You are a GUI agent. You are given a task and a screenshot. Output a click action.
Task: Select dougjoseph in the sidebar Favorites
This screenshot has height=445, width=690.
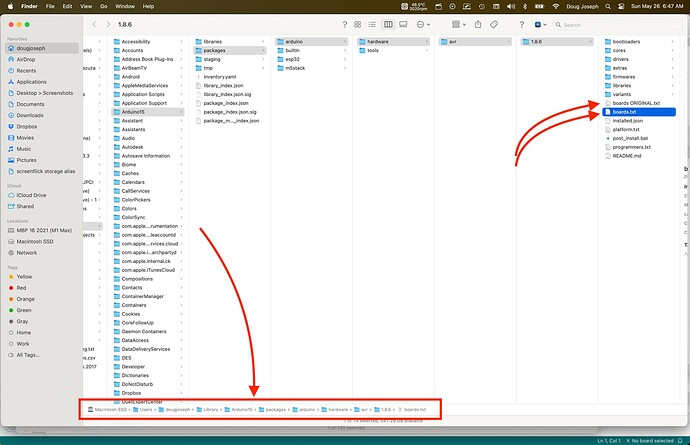coord(42,48)
